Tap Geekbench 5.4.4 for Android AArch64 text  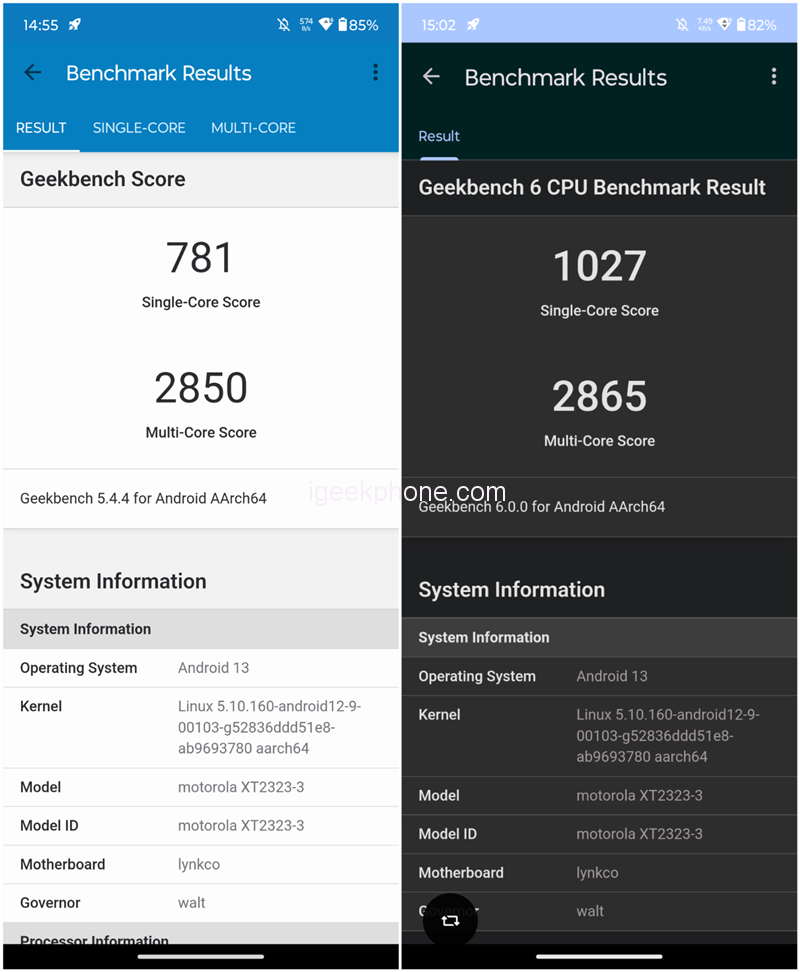(x=143, y=498)
